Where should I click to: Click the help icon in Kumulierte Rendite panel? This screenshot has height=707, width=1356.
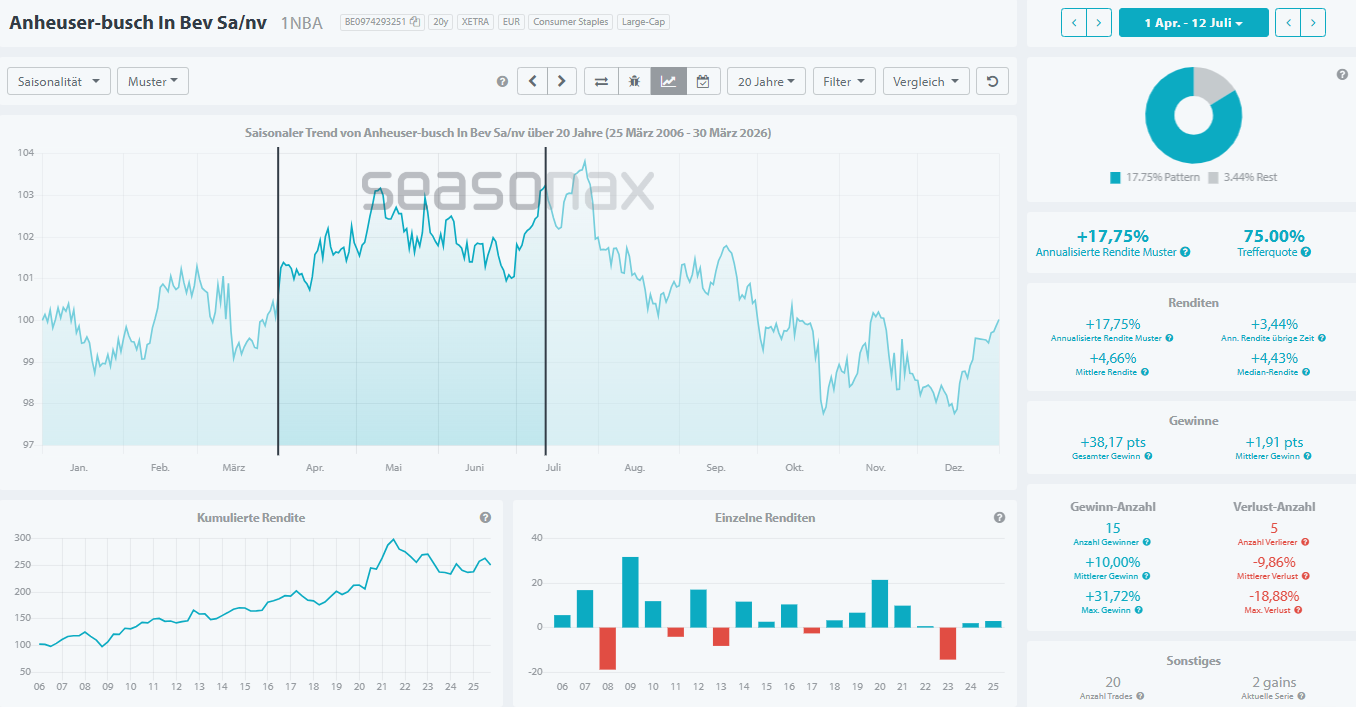(x=485, y=518)
